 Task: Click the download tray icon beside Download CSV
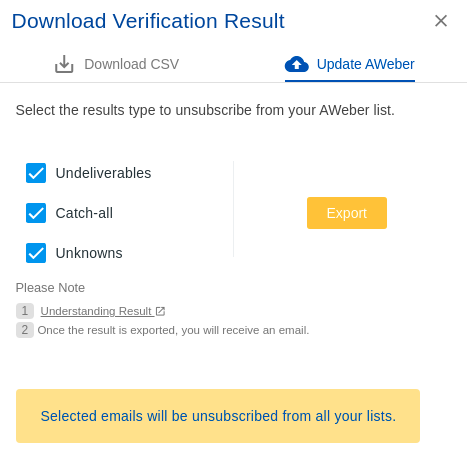[x=64, y=64]
